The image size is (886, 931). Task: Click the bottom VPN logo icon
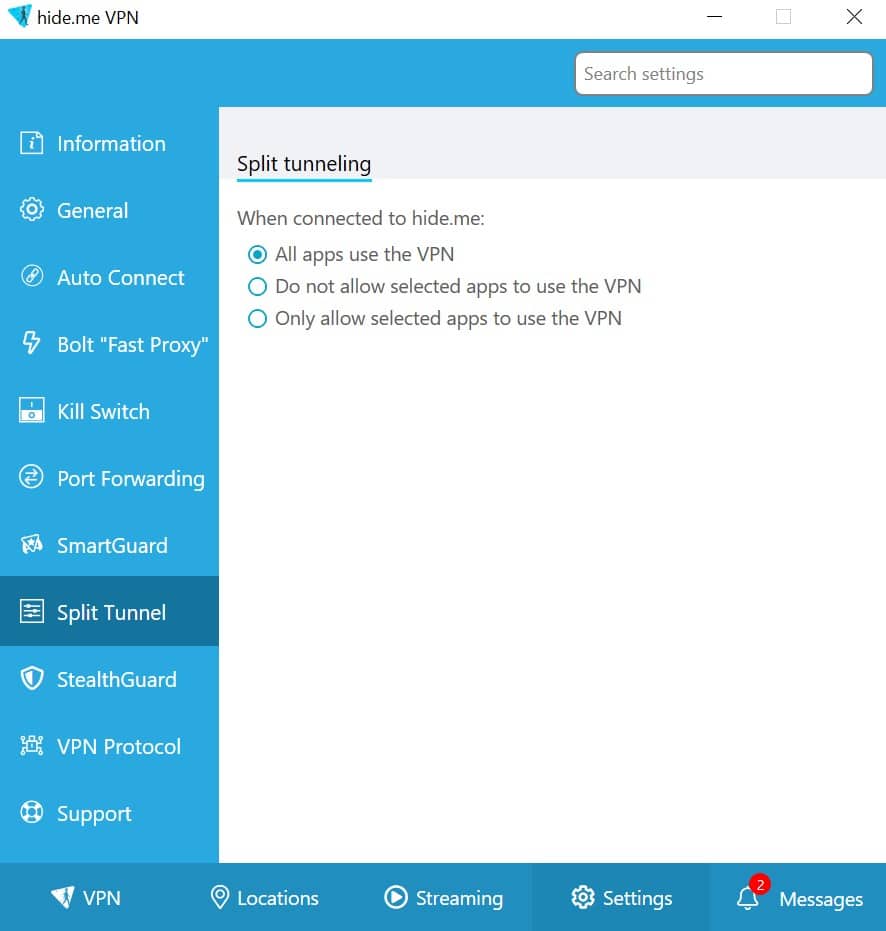tap(62, 897)
